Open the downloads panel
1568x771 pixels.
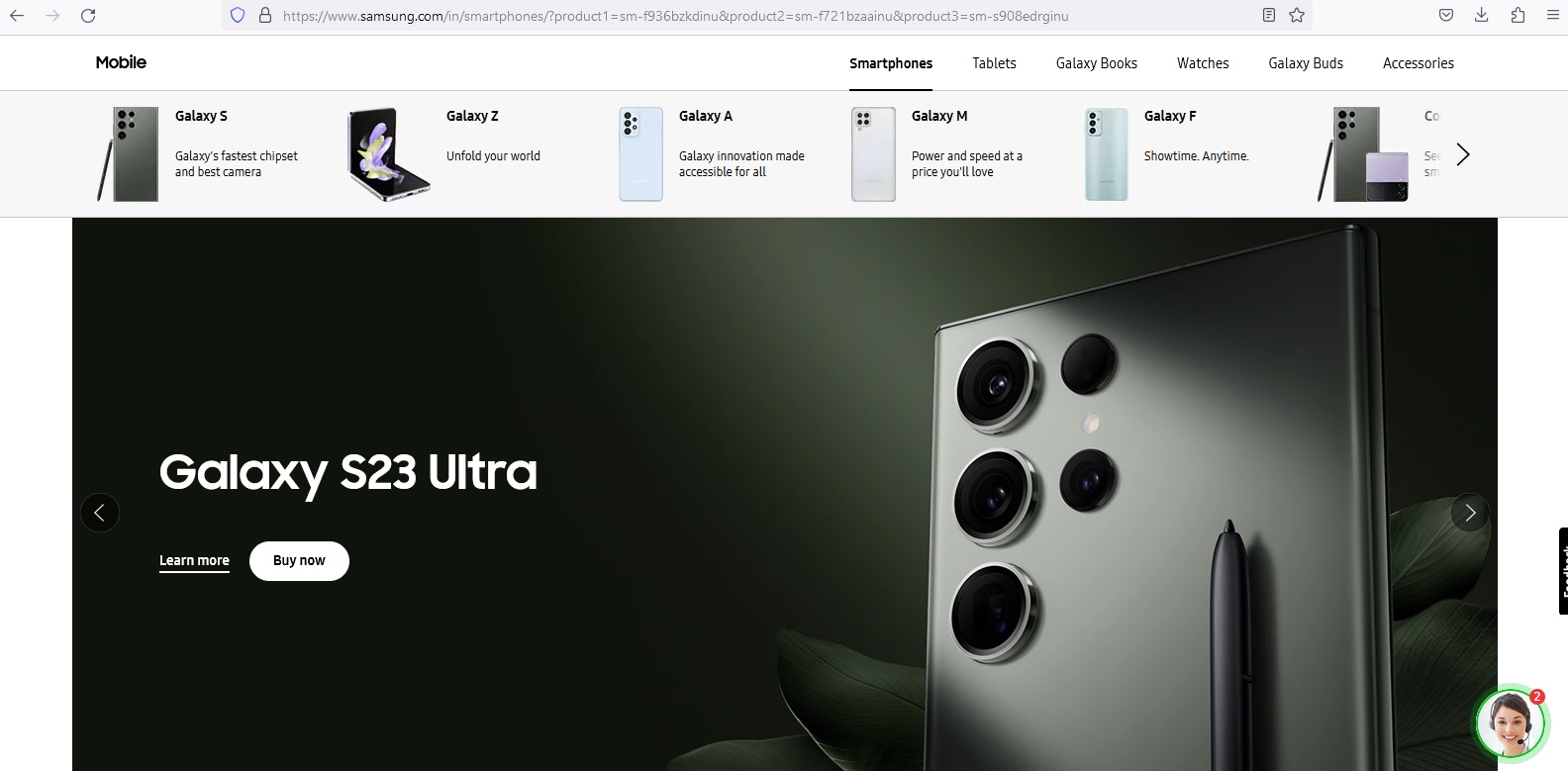click(1481, 15)
